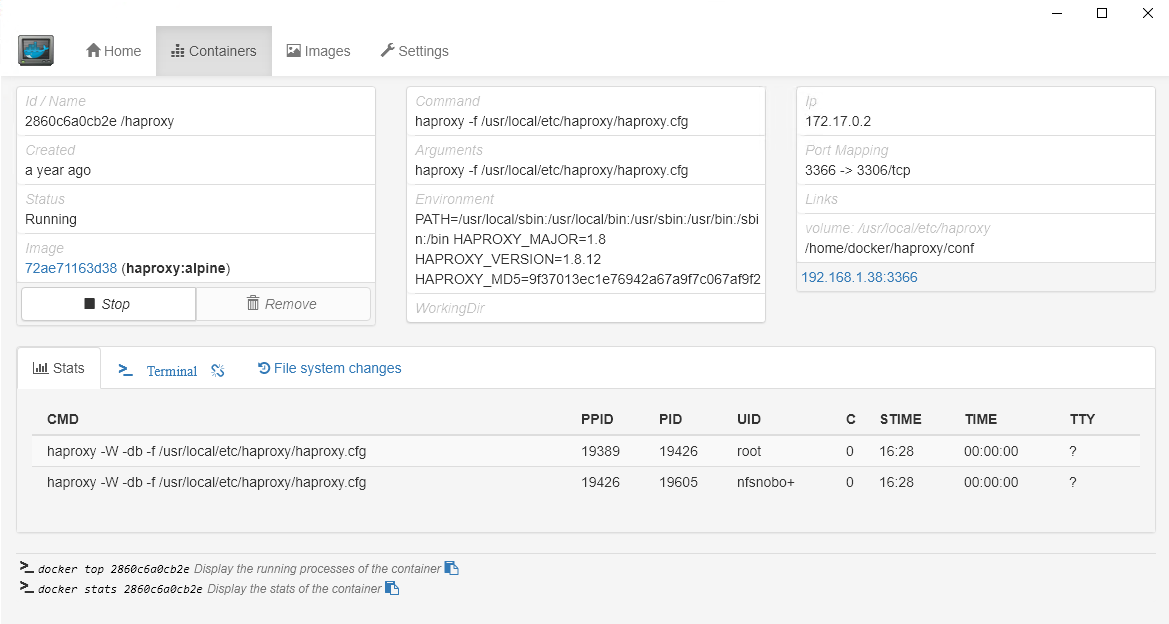Screen dimensions: 1169x624
Task: Click the Running status value
Action: pyautogui.click(x=51, y=220)
